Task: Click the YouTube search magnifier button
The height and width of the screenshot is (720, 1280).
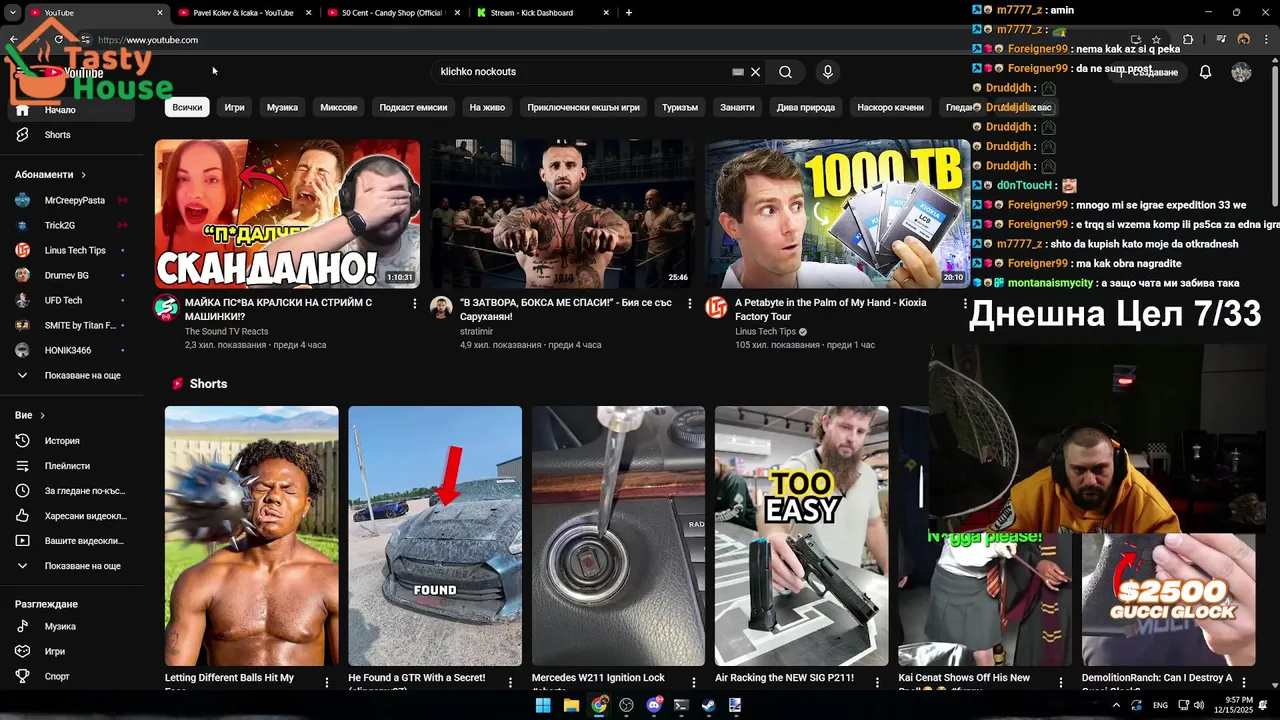Action: click(x=785, y=72)
